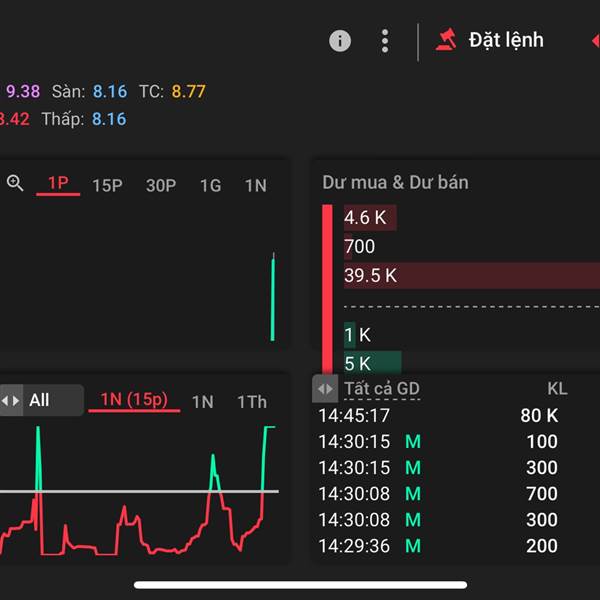Image resolution: width=600 pixels, height=600 pixels.
Task: Click the volume 100 trade entry
Action: click(x=542, y=442)
